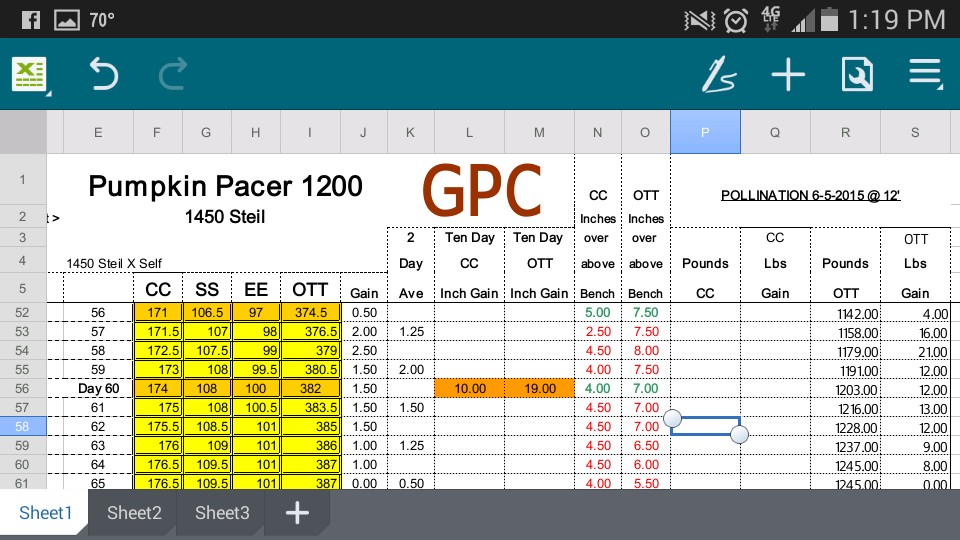This screenshot has width=960, height=540.
Task: Select row 58 header
Action: pos(22,426)
